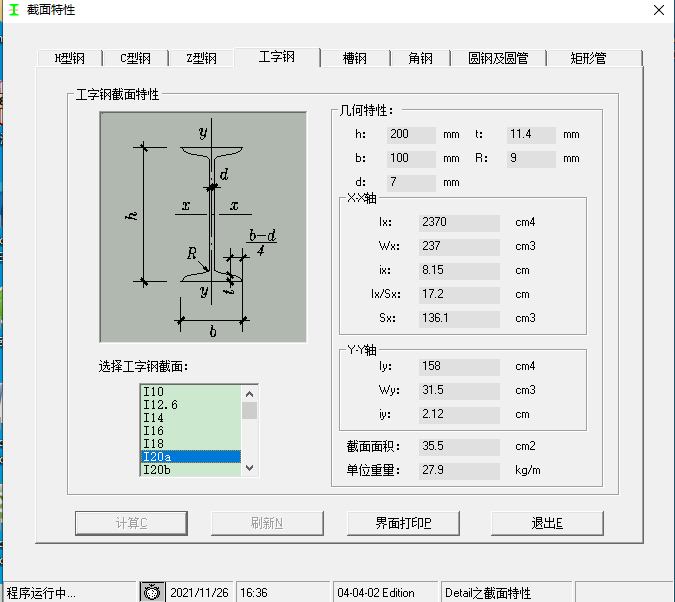
Task: Click the Y-Y轴 group label
Action: pos(362,350)
